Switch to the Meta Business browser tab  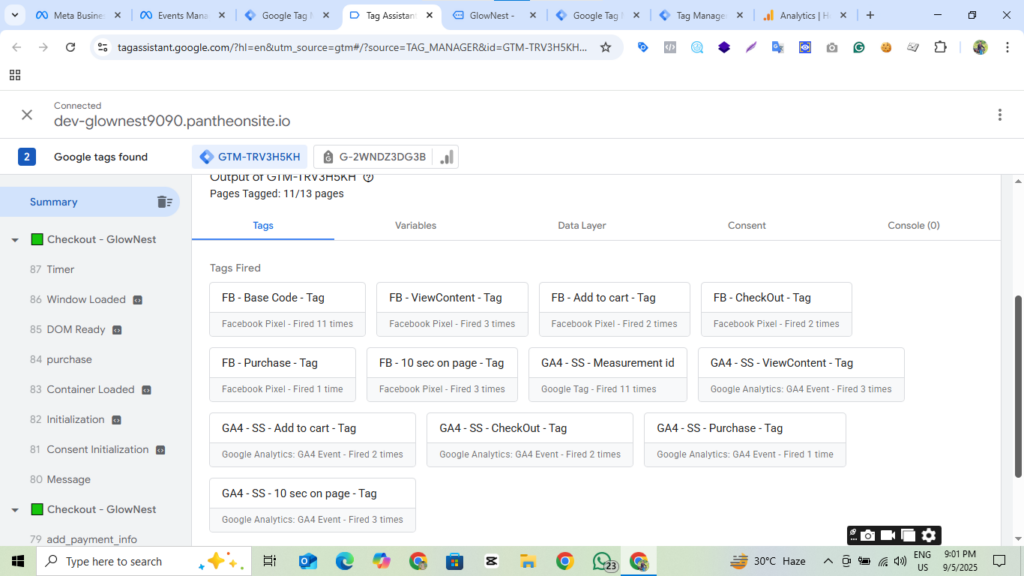78,15
